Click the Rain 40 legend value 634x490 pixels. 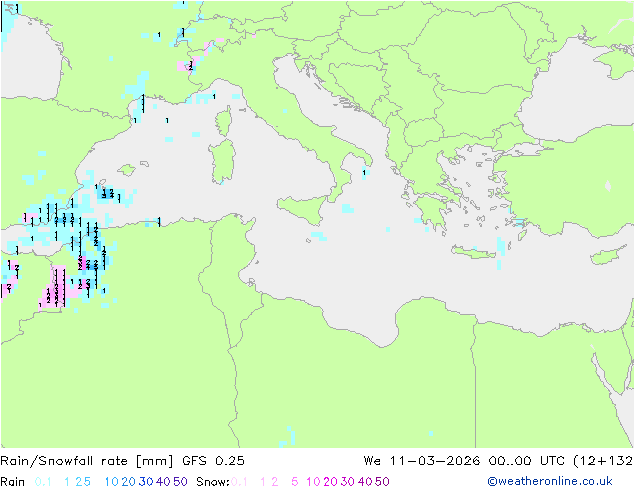(x=163, y=482)
